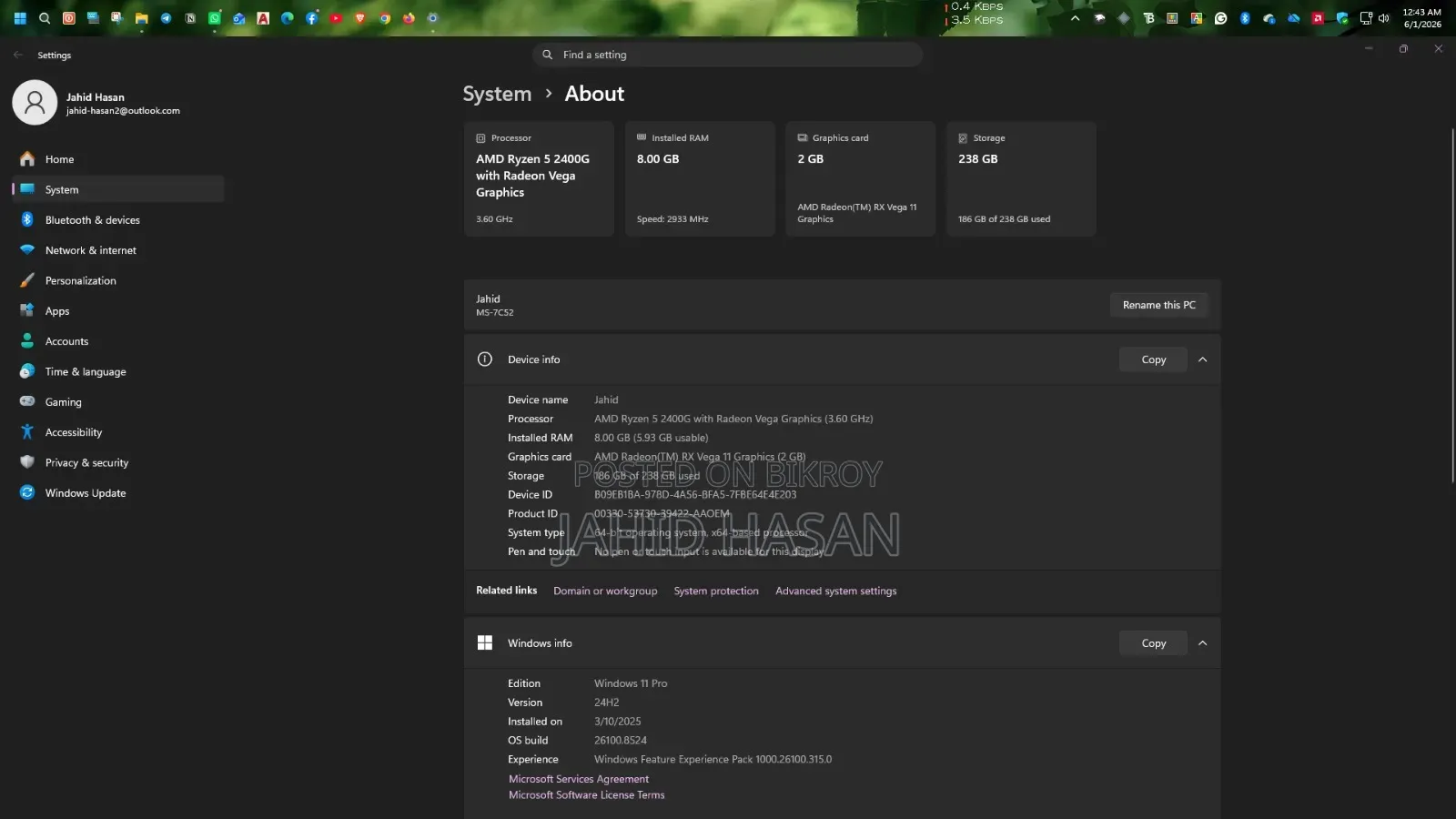Show hidden system tray icons

pyautogui.click(x=1076, y=18)
